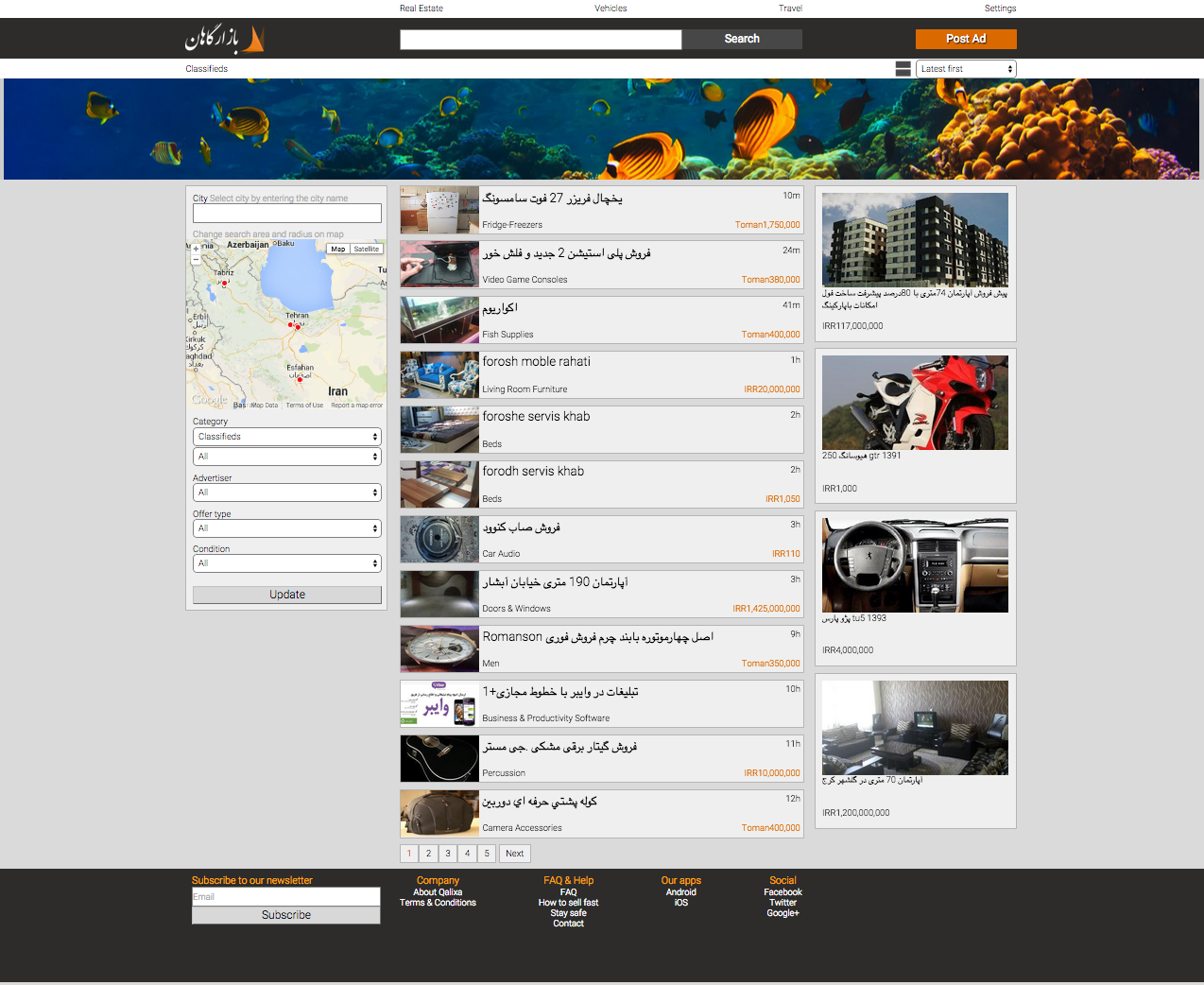Click the map zoom out minus button

[197, 258]
